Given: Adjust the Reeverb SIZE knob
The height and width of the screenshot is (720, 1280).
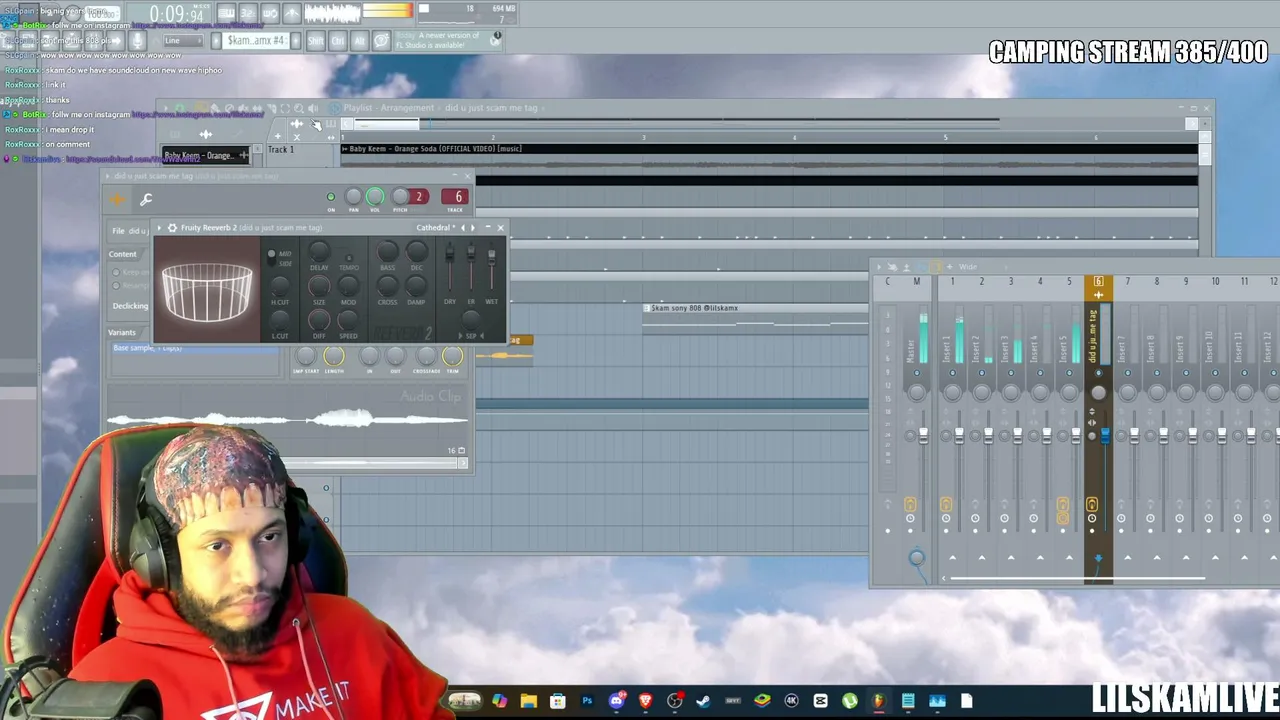Looking at the screenshot, I should pos(319,287).
